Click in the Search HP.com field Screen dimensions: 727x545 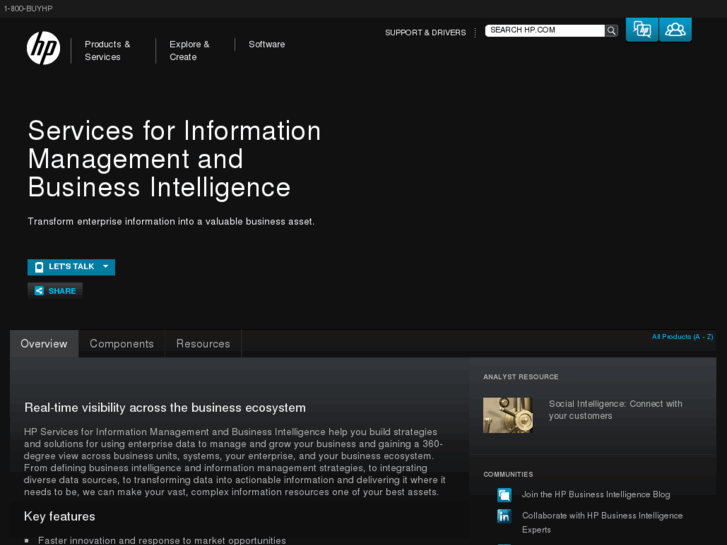pyautogui.click(x=545, y=31)
